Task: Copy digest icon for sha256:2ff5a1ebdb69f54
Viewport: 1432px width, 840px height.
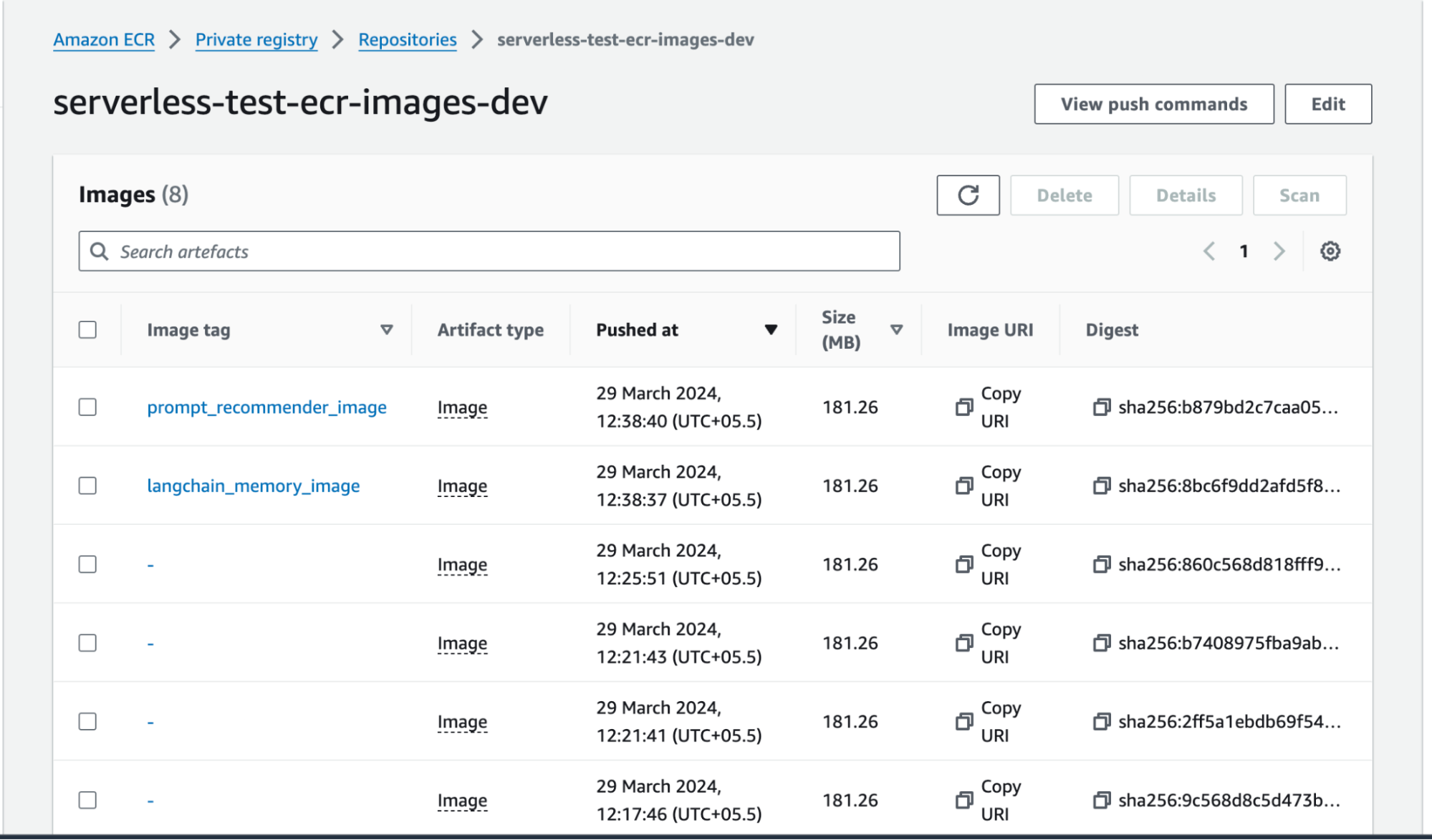Action: (1101, 722)
